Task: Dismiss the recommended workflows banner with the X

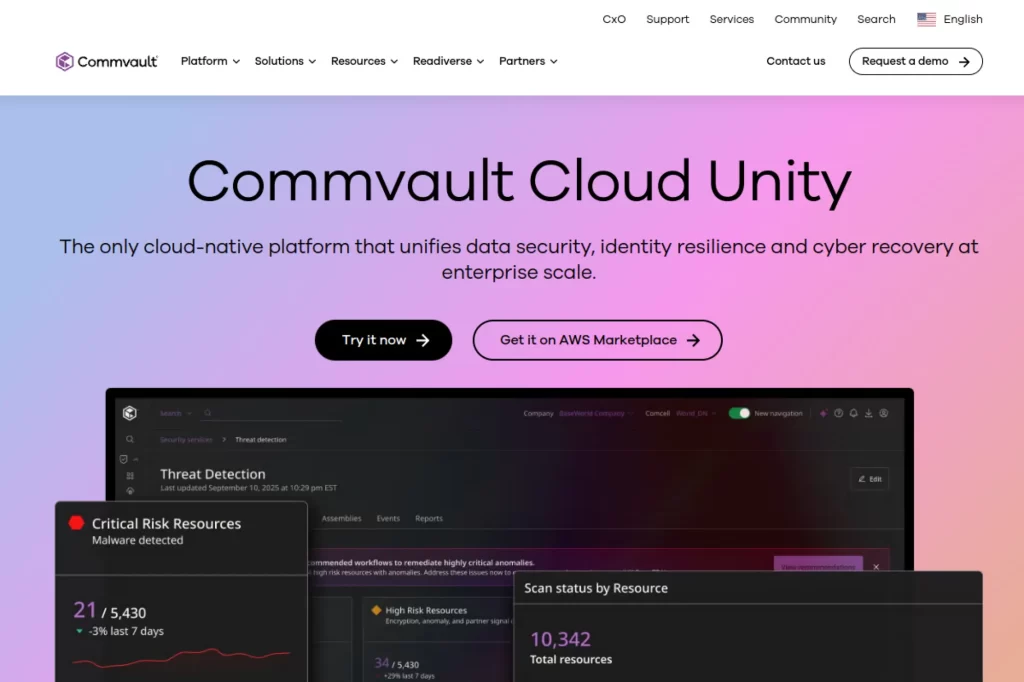Action: (876, 567)
